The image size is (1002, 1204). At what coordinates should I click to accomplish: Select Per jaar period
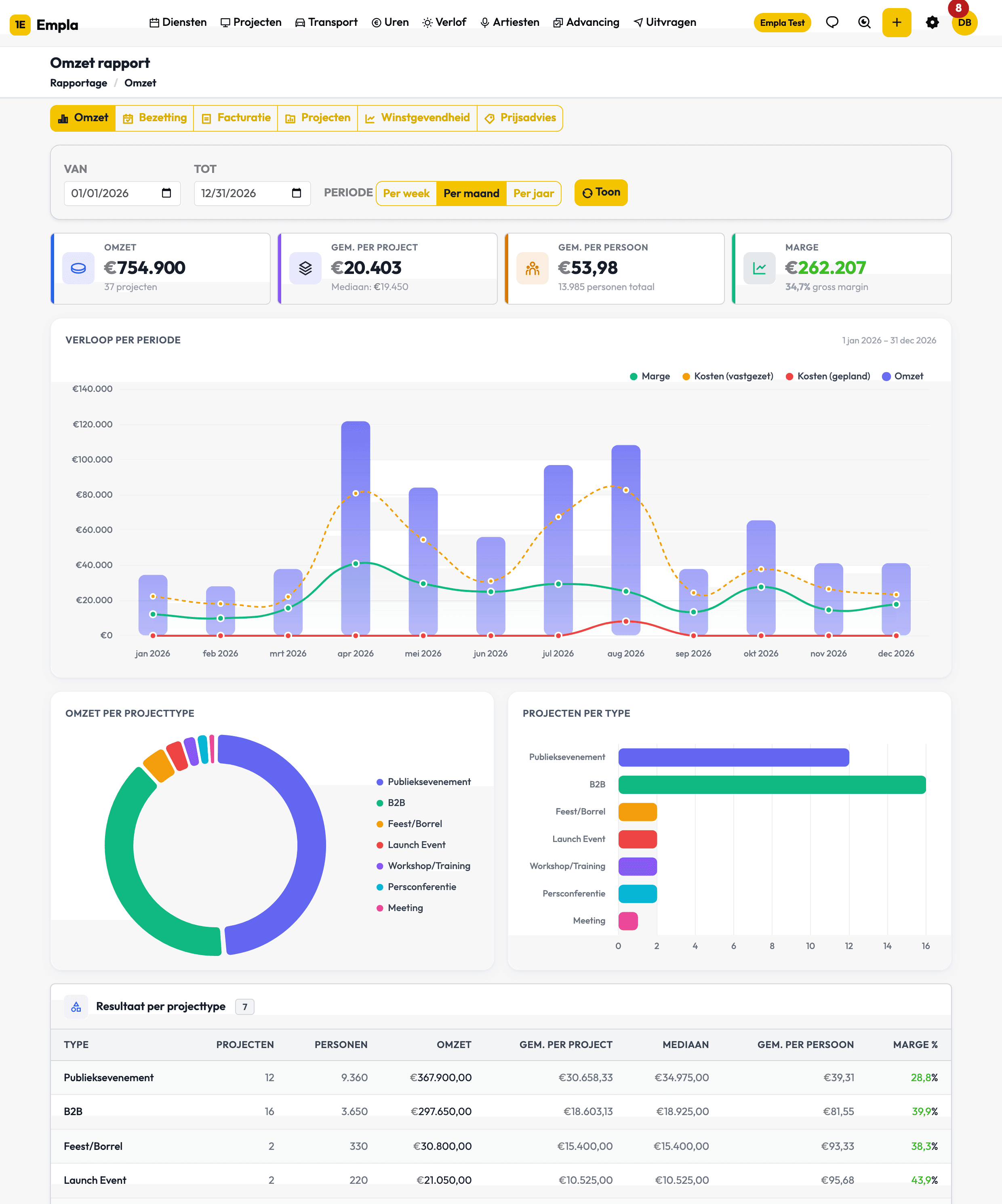point(533,193)
